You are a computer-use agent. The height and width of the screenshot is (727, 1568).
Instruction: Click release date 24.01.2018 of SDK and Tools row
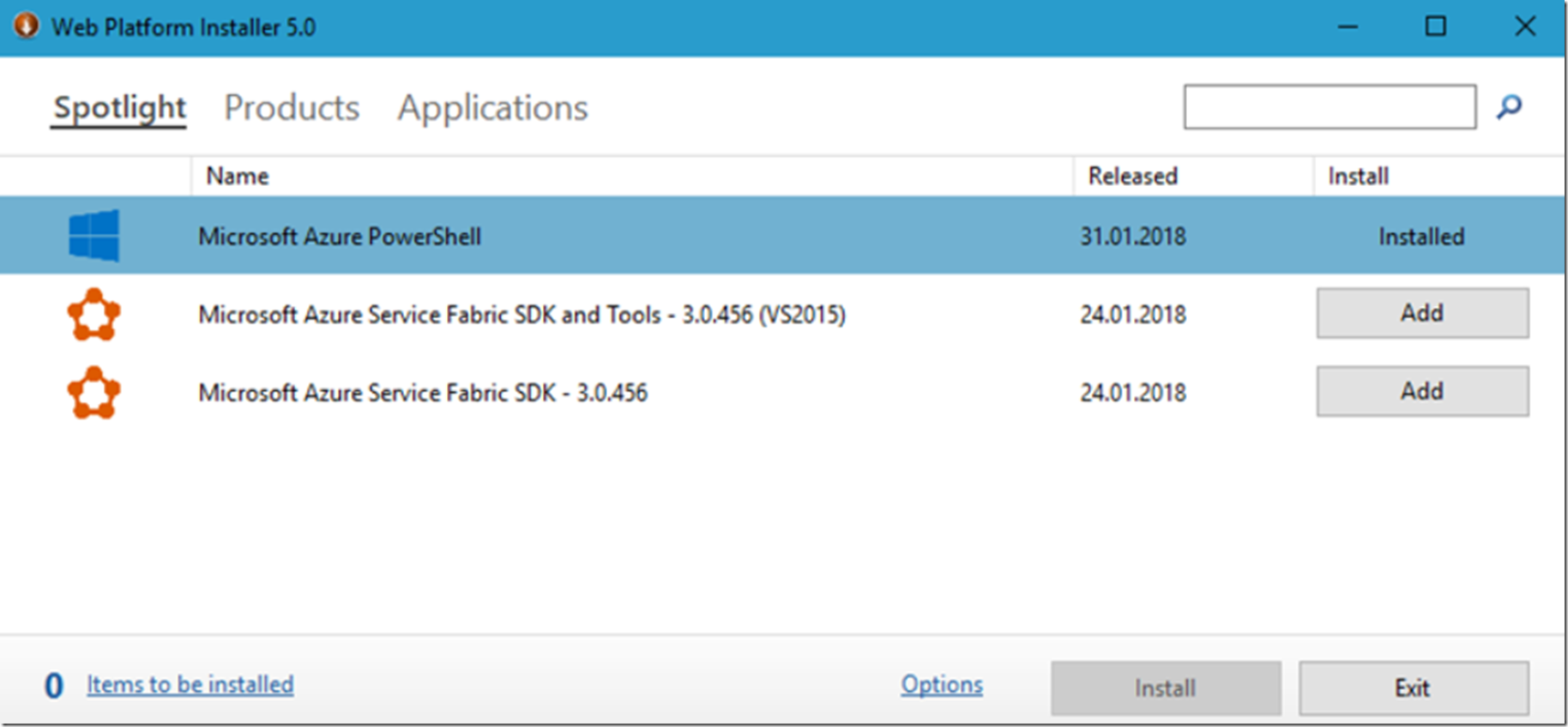pos(1132,315)
